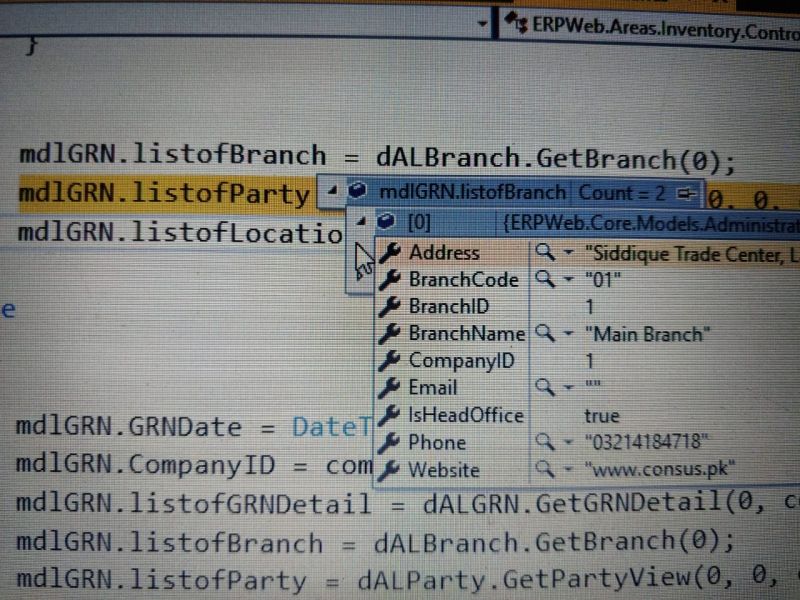Collapse the [0] item expander arrow
Screen dimensions: 800x600
[x=361, y=221]
